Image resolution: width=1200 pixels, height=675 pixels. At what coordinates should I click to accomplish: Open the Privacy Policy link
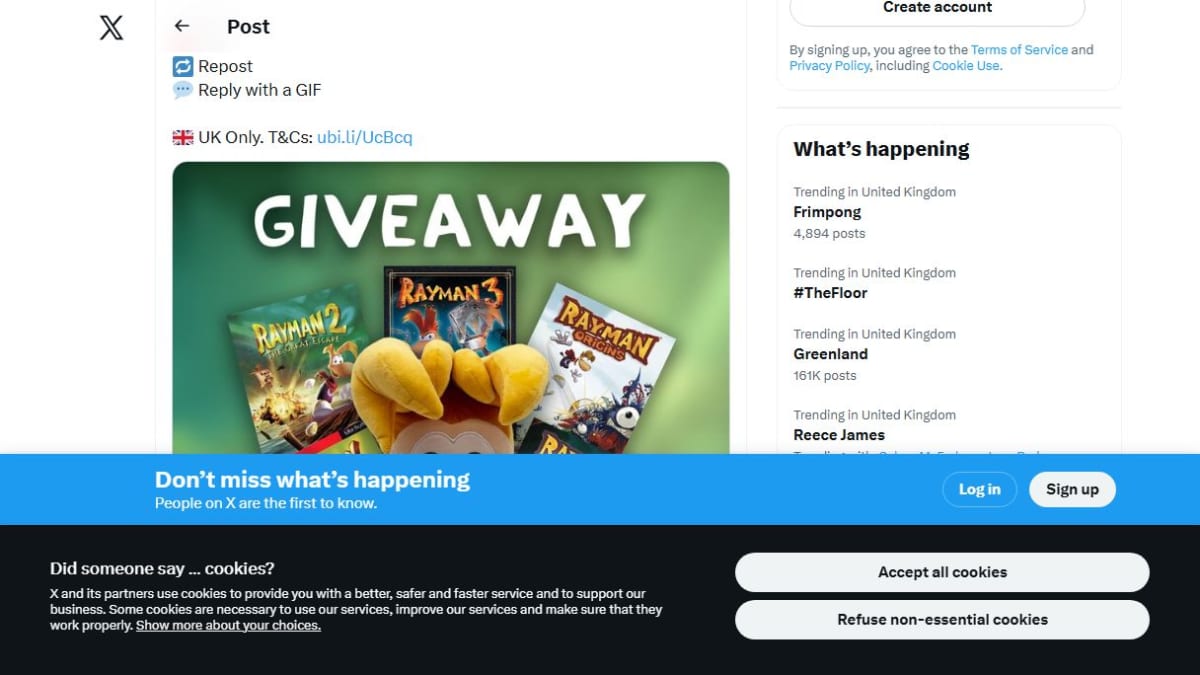point(830,65)
